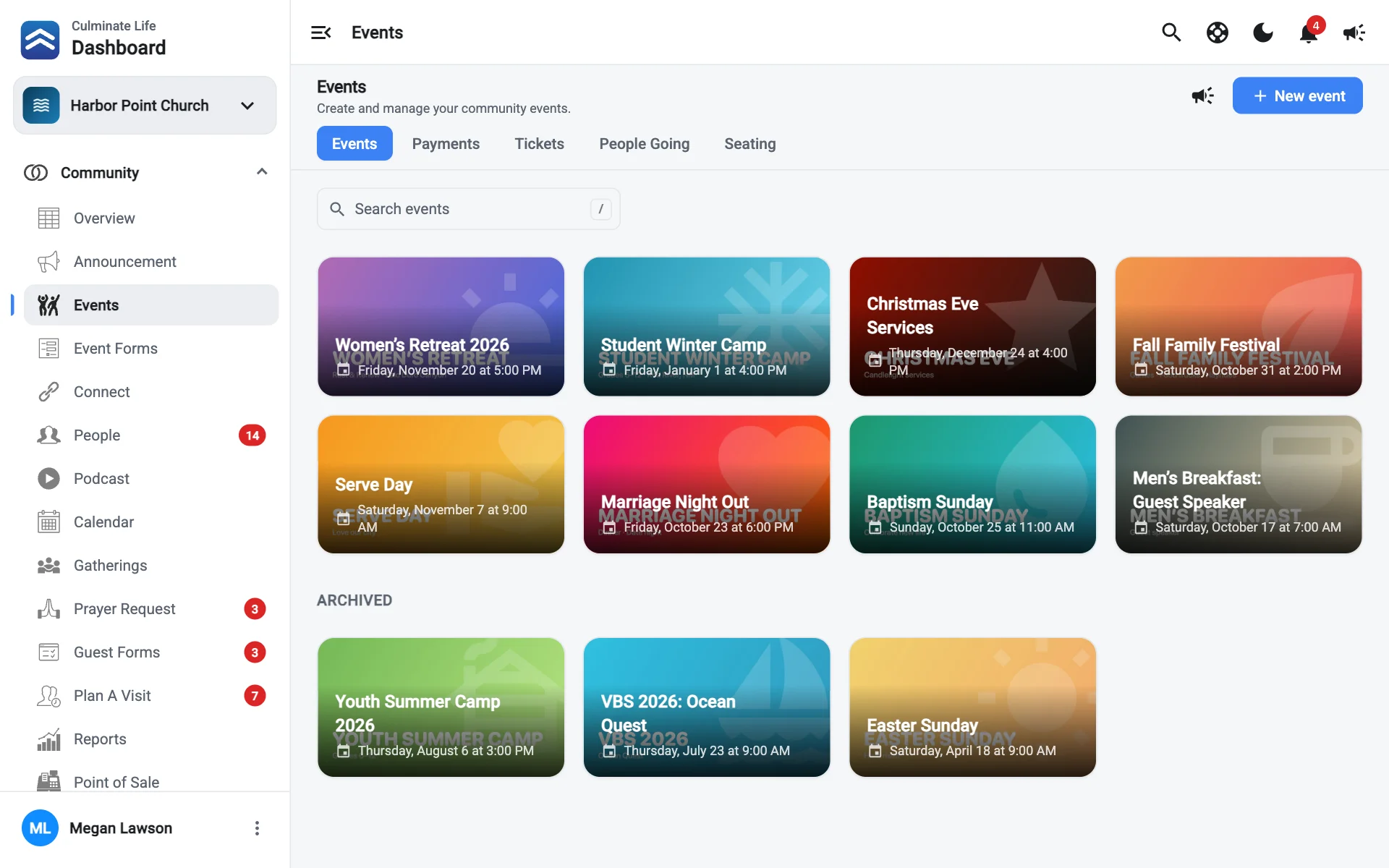Collapse the sidebar menu toggle icon
1389x868 pixels.
[320, 33]
